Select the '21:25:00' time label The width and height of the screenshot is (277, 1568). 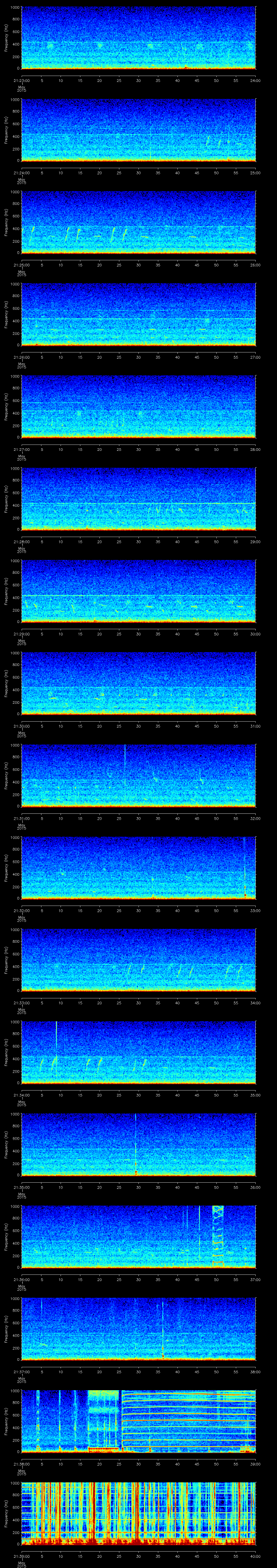pos(21,265)
